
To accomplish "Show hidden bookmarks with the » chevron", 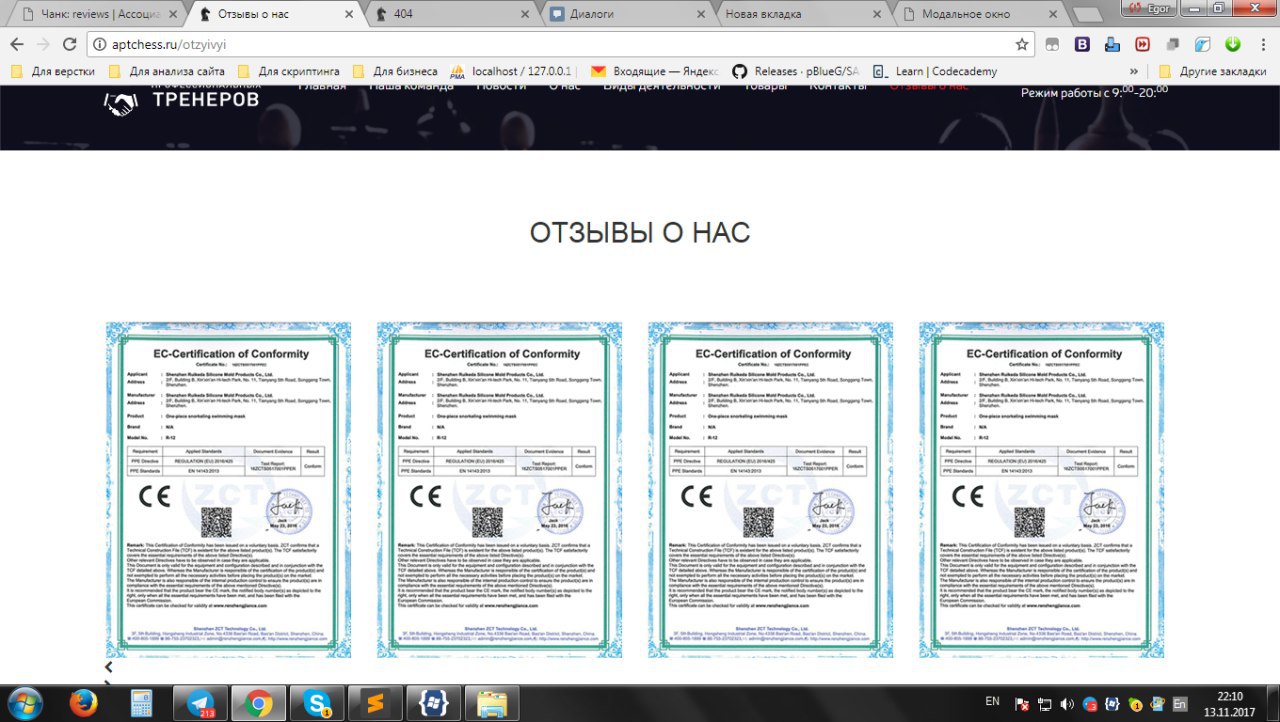I will pos(1134,71).
